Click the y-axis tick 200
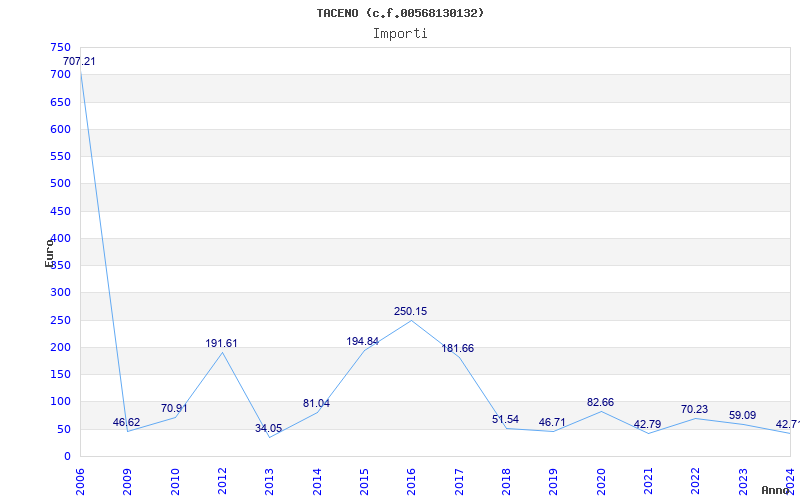 point(60,347)
